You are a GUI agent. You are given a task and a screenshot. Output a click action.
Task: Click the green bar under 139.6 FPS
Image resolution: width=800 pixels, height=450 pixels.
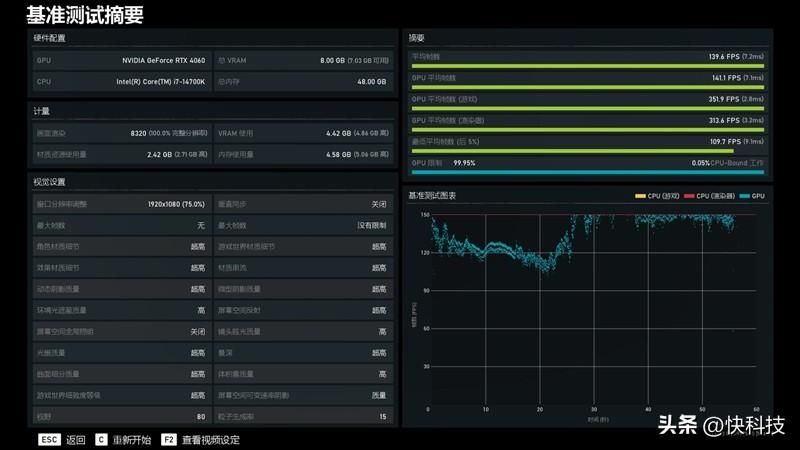pyautogui.click(x=588, y=66)
